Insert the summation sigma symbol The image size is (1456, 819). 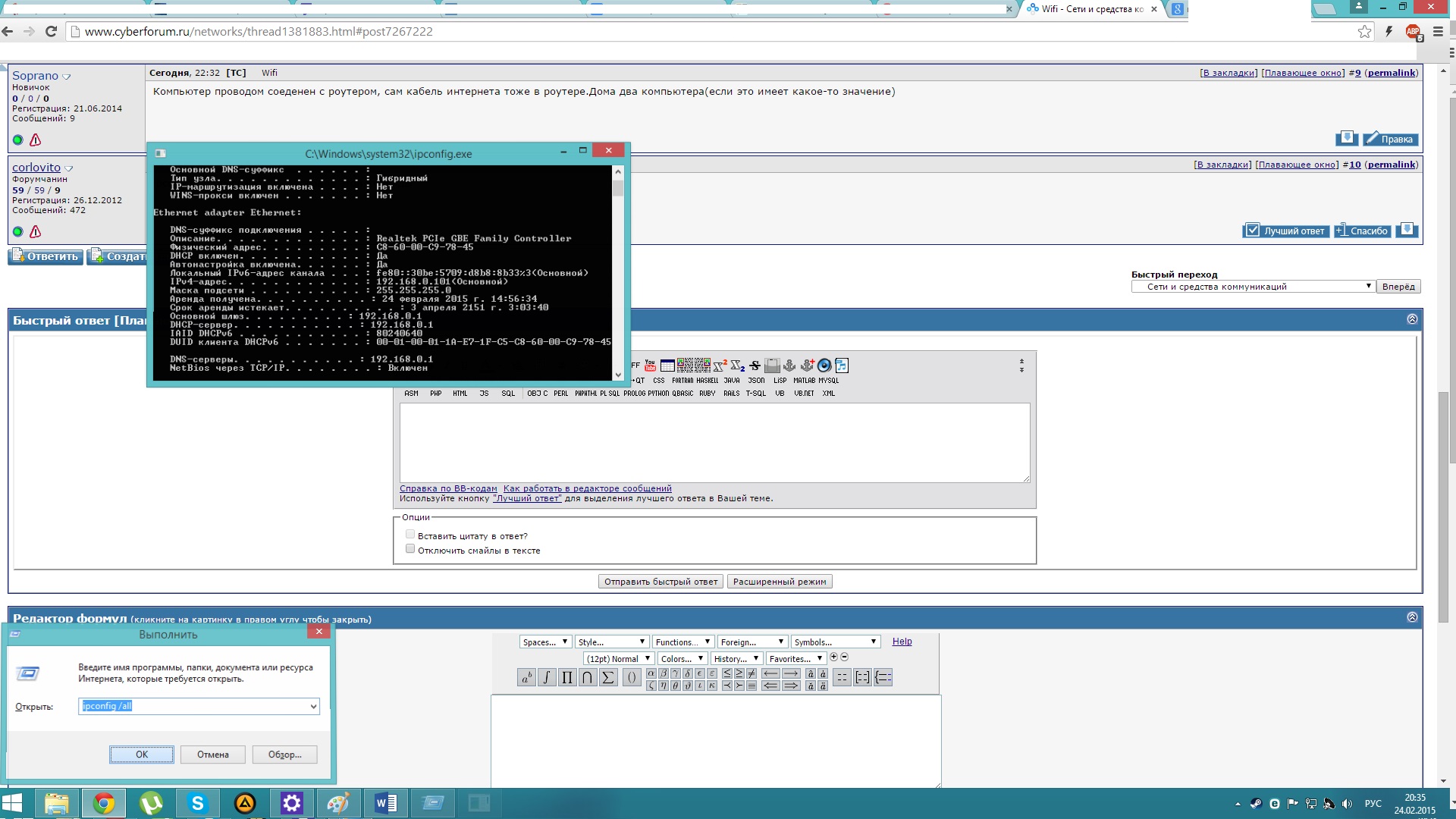coord(607,677)
